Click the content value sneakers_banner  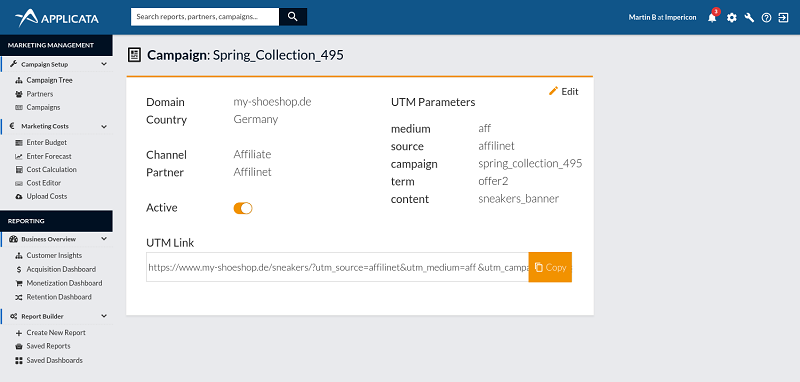pyautogui.click(x=518, y=199)
